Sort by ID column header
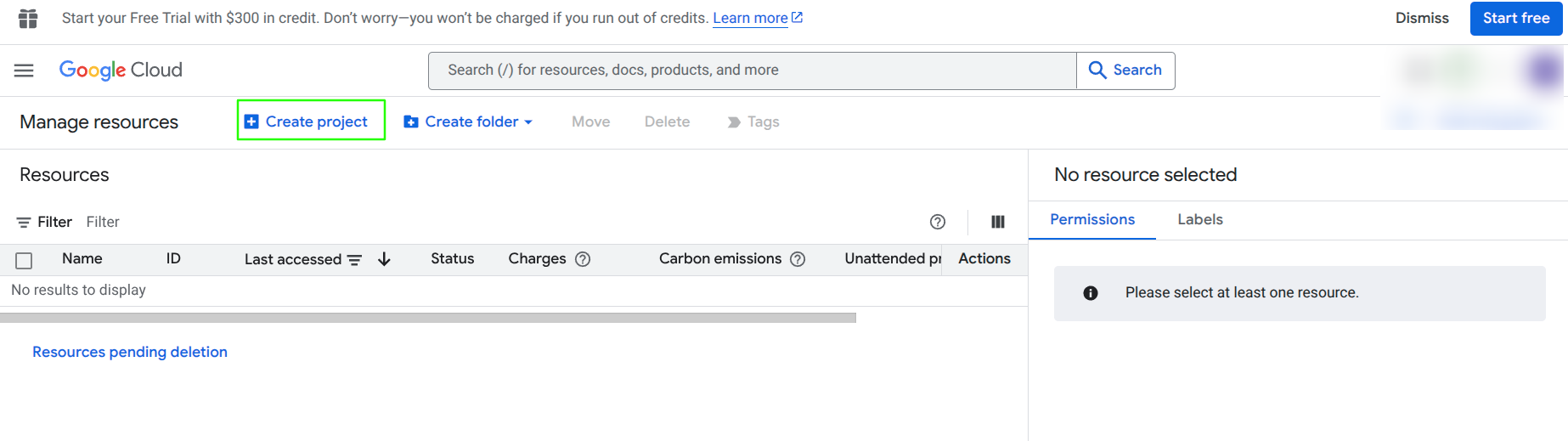Screen dimensions: 1568x441 click(x=173, y=258)
